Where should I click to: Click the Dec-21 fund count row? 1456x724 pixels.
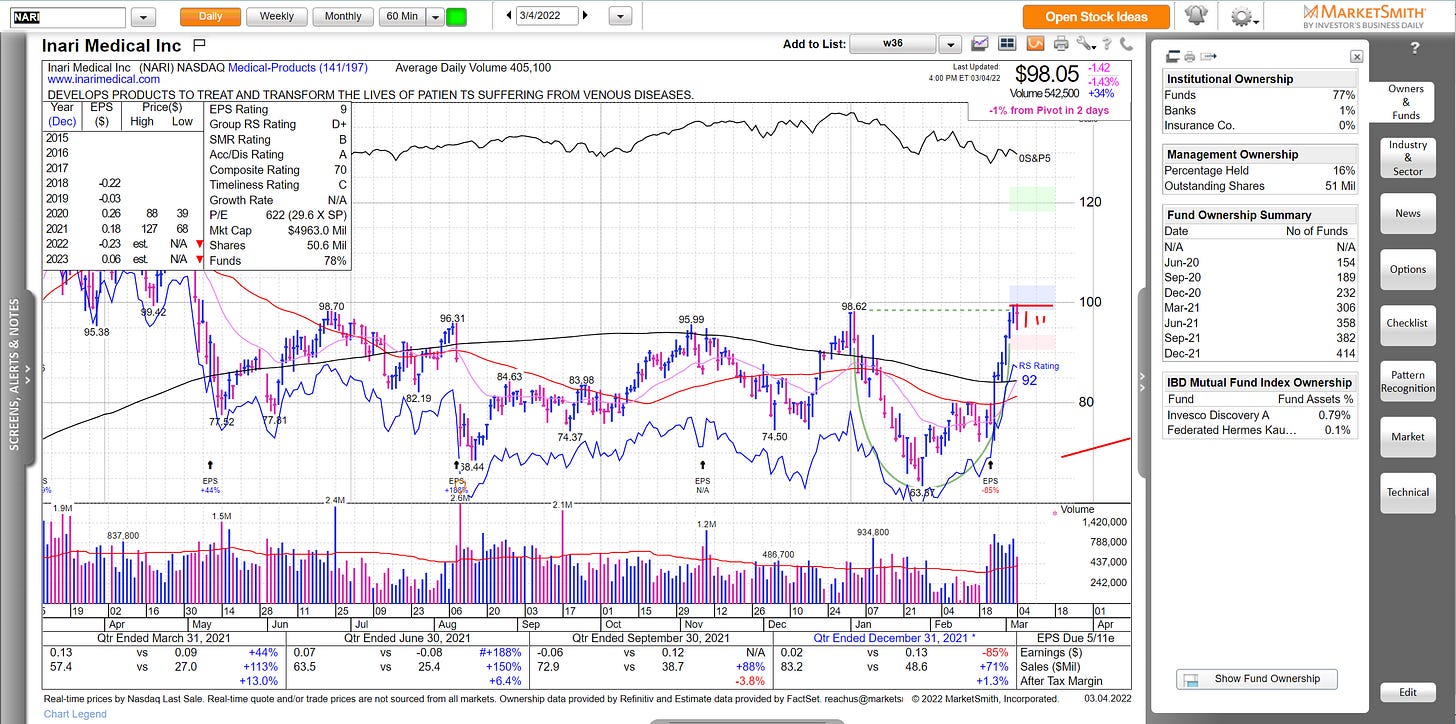pyautogui.click(x=1259, y=354)
